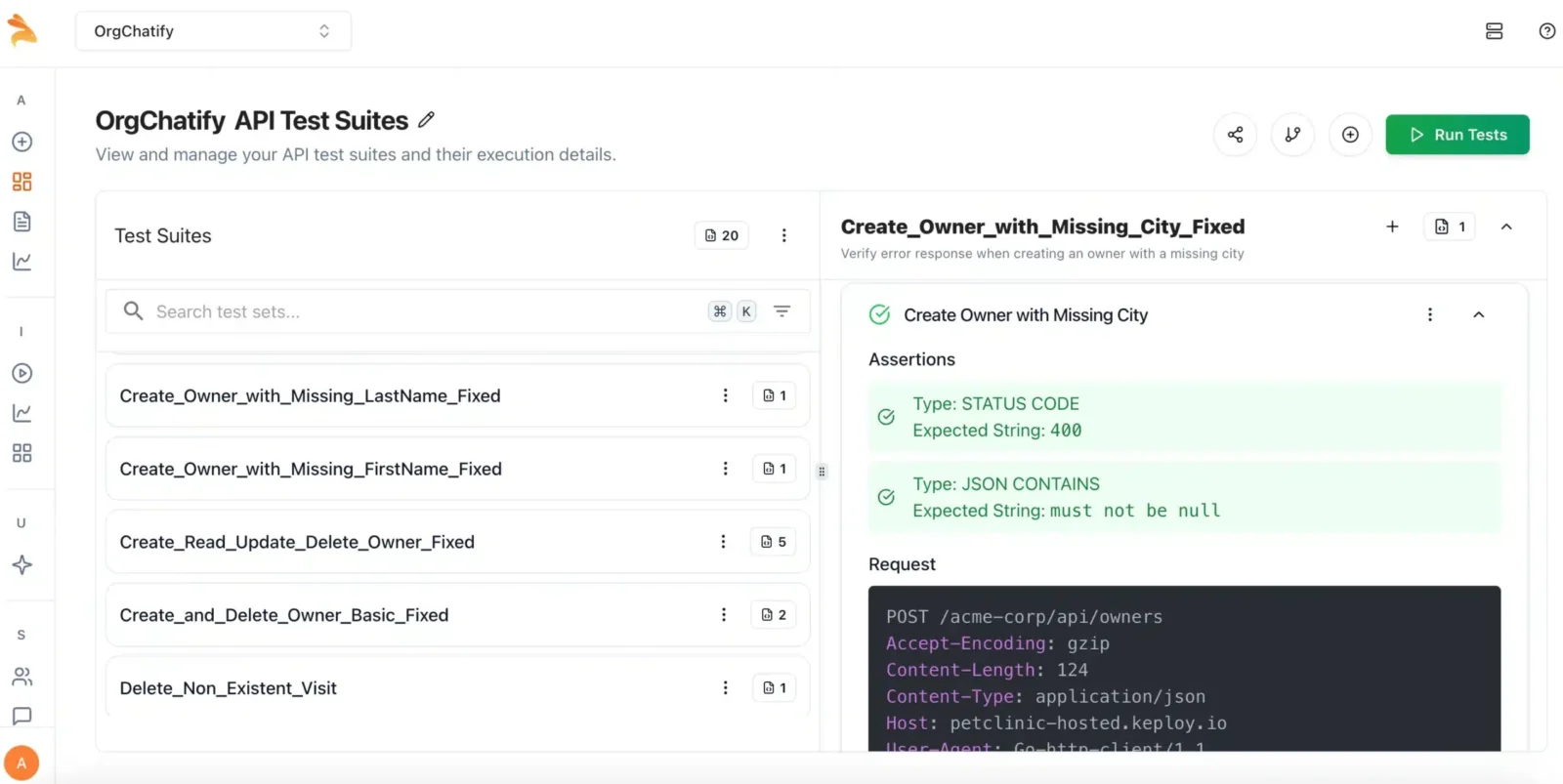Viewport: 1563px width, 784px height.
Task: Click count badge 2 for Create_and_Delete suite
Action: 774,615
